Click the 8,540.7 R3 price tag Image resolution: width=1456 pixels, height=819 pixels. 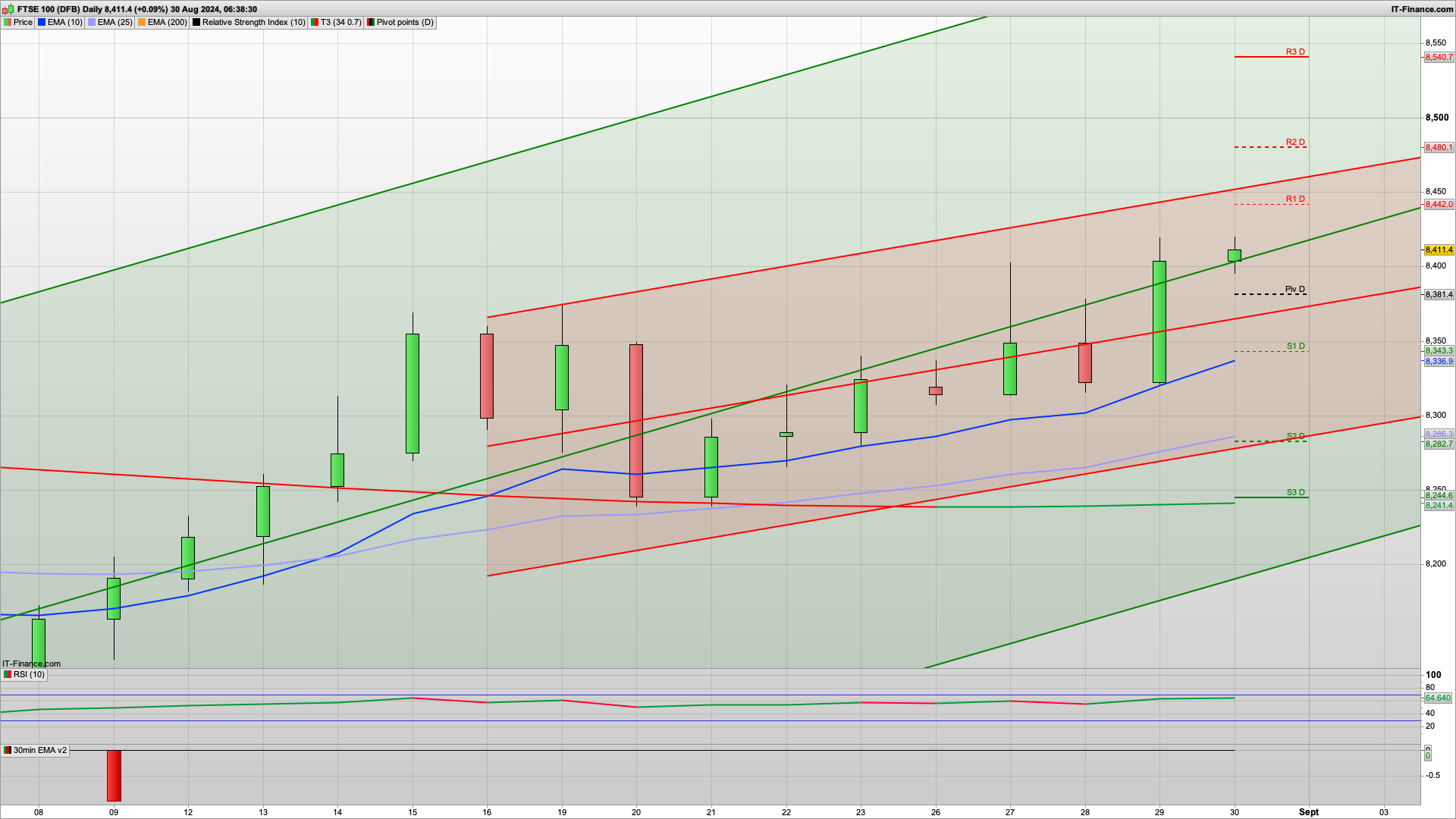[1439, 57]
